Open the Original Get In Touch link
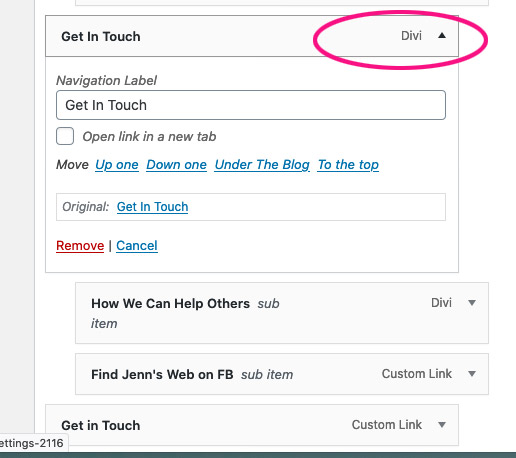The height and width of the screenshot is (458, 516). click(x=152, y=207)
